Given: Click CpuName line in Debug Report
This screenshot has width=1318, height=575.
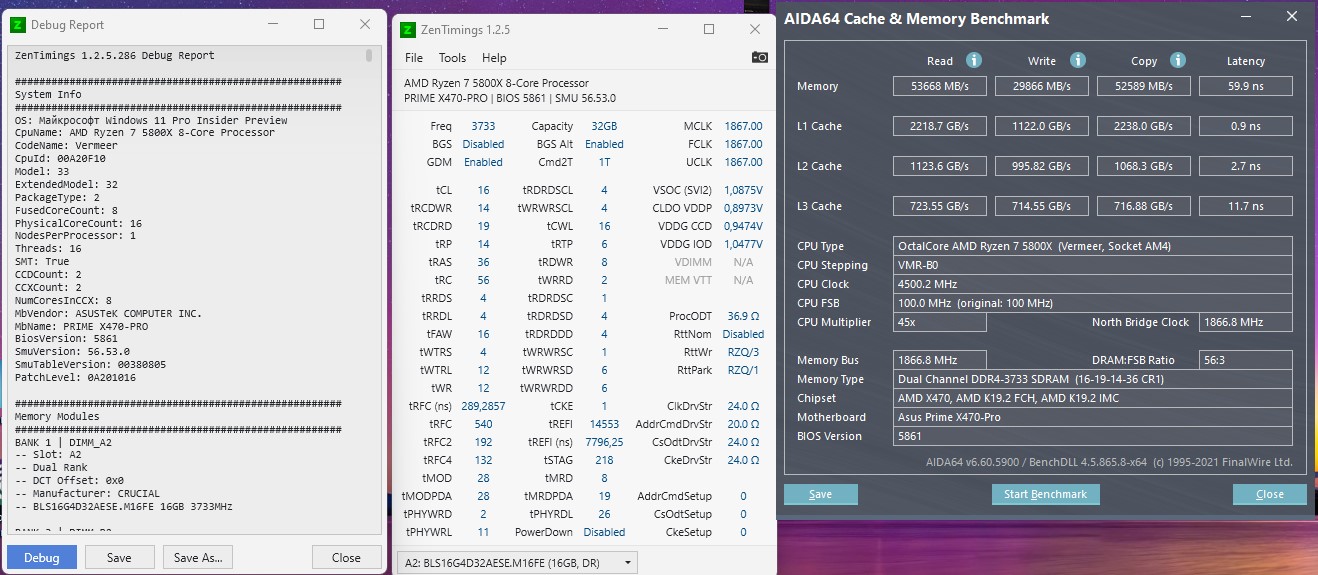Looking at the screenshot, I should coord(144,132).
